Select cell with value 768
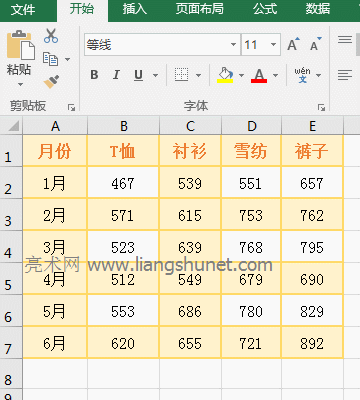 251,247
